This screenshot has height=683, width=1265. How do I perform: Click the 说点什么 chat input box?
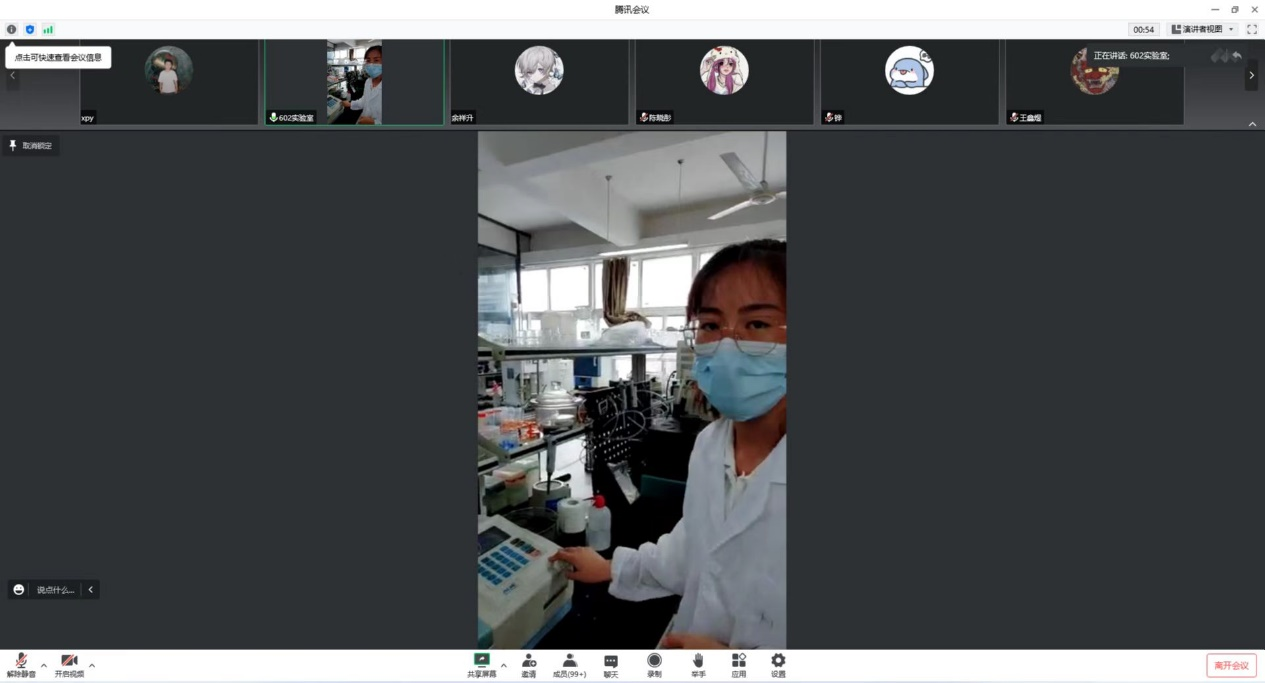(55, 590)
